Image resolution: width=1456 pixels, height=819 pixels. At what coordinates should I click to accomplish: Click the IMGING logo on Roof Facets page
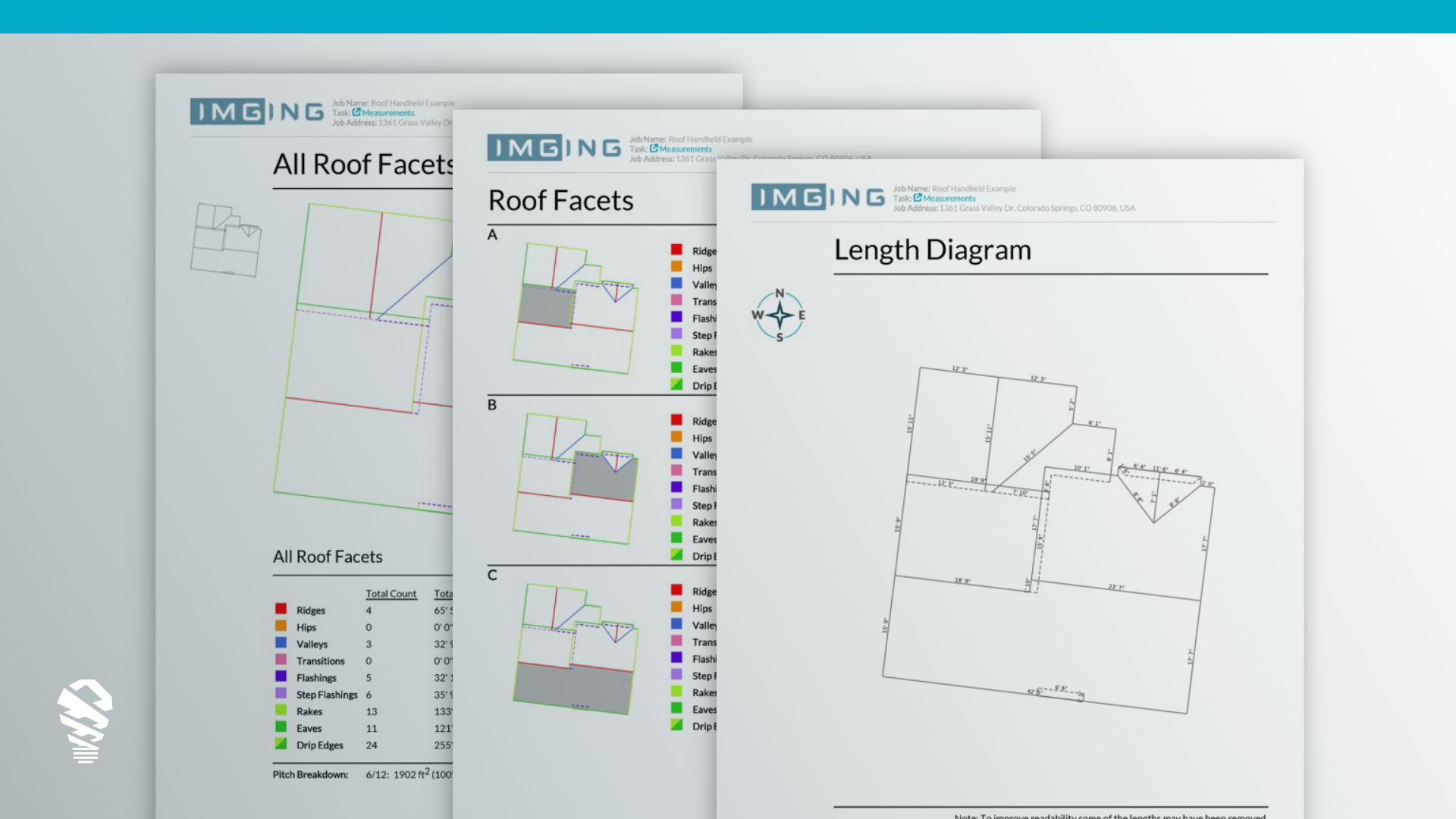[x=554, y=148]
